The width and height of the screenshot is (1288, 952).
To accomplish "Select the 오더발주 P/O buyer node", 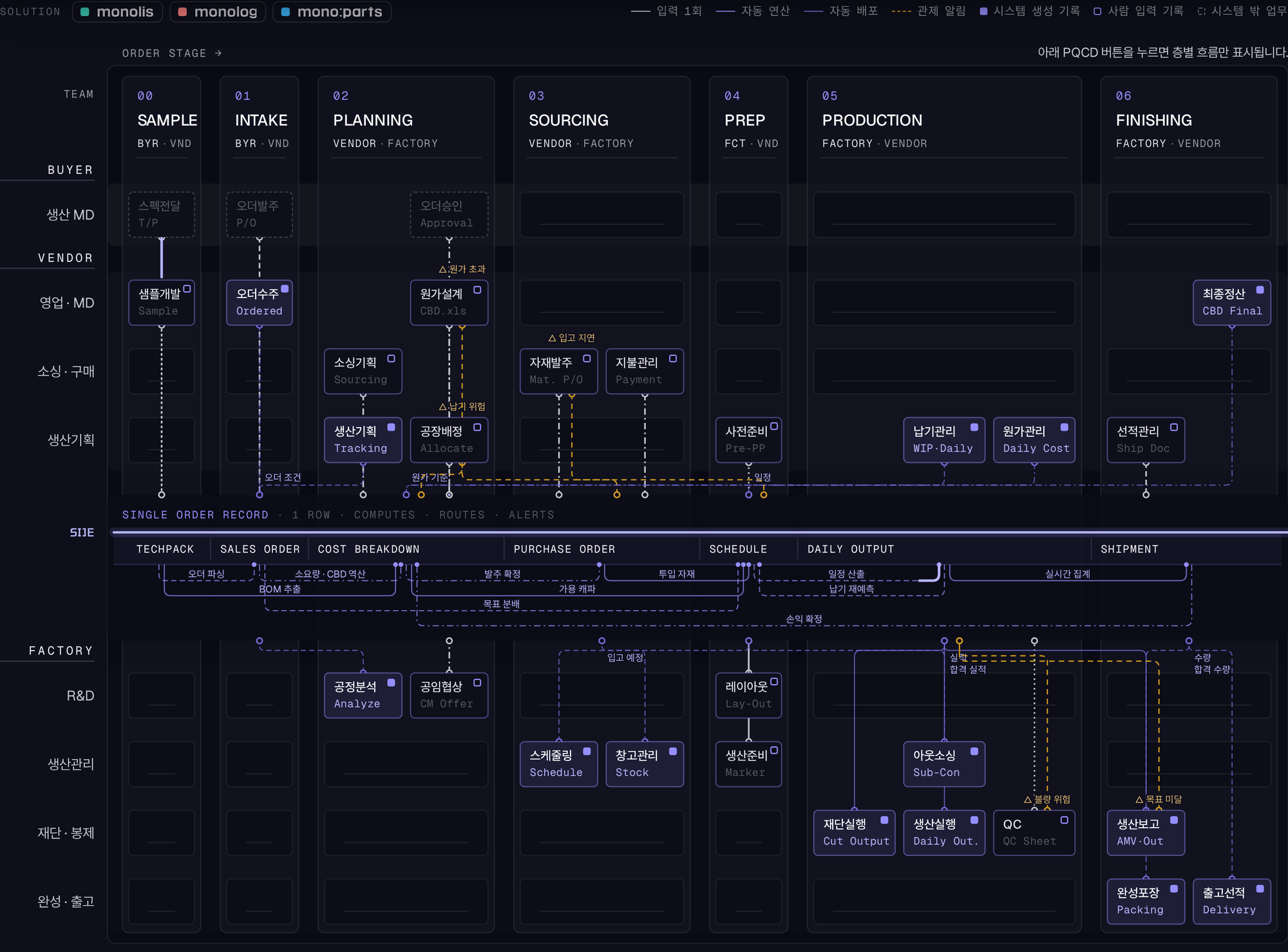I will coord(260,214).
